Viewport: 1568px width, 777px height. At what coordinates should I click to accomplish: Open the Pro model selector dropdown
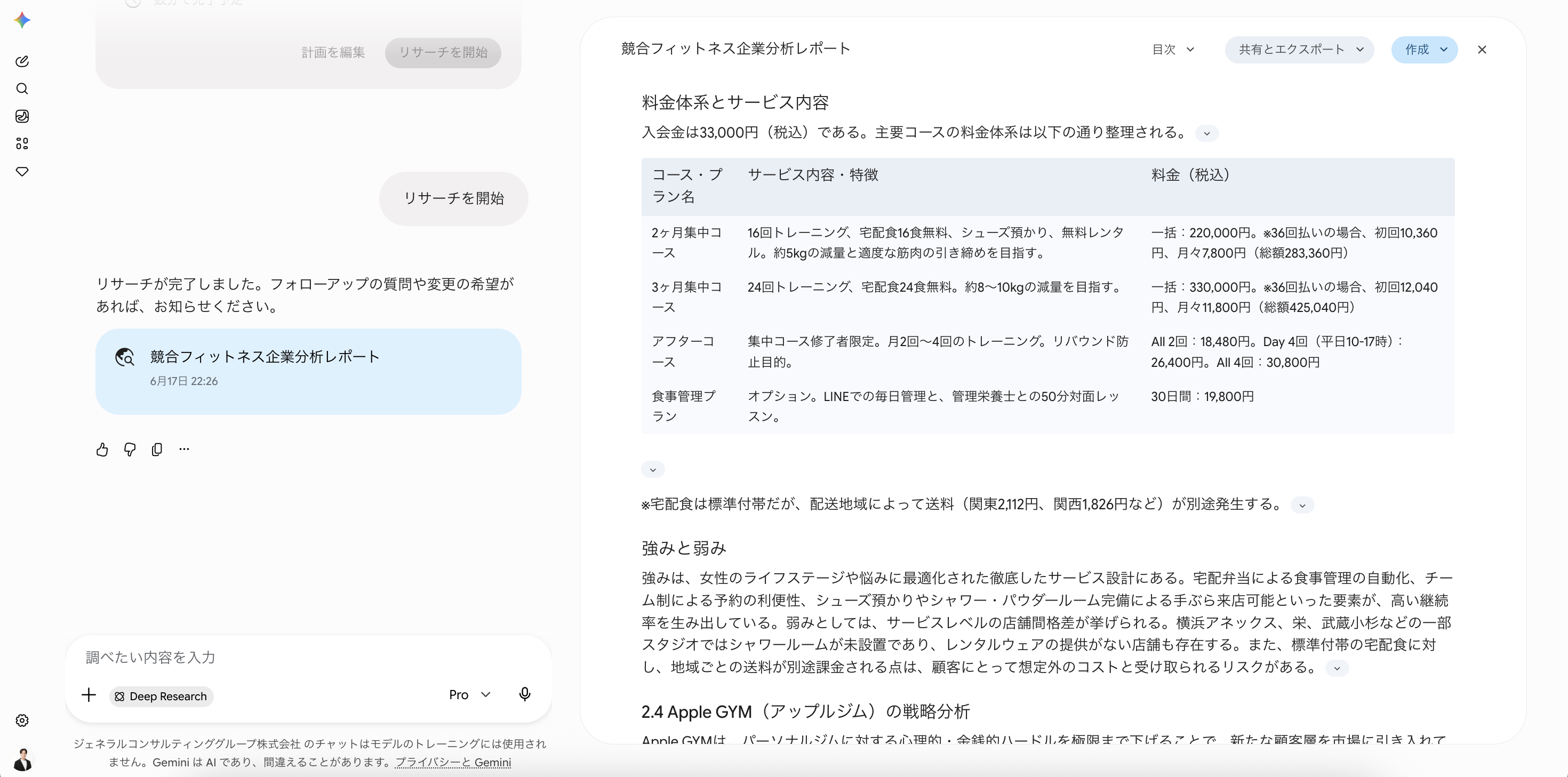(470, 695)
